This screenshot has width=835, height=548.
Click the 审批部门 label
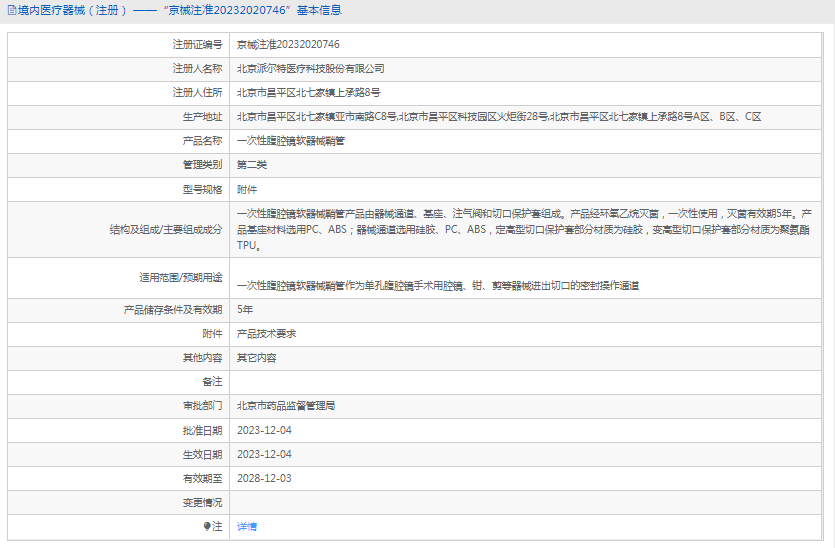[x=202, y=406]
